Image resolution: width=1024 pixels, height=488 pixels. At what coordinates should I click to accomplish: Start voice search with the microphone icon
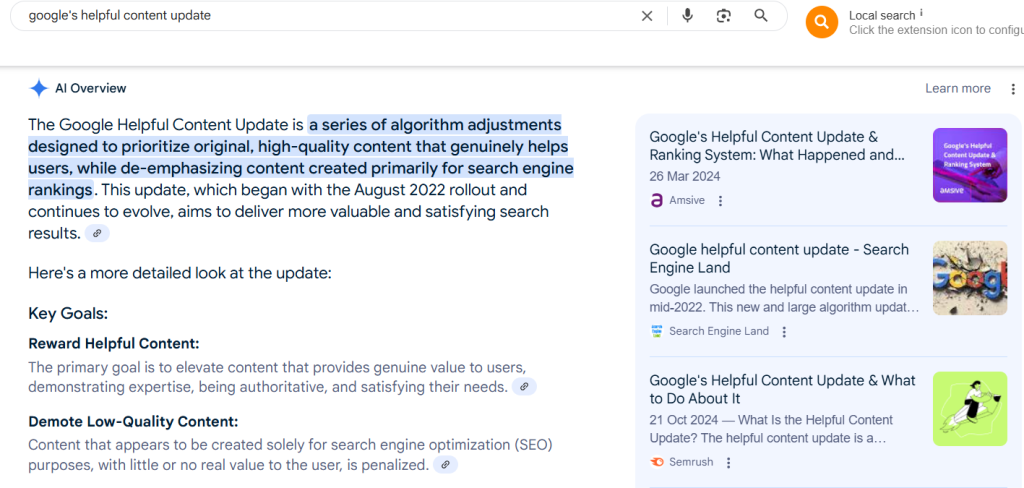point(687,16)
